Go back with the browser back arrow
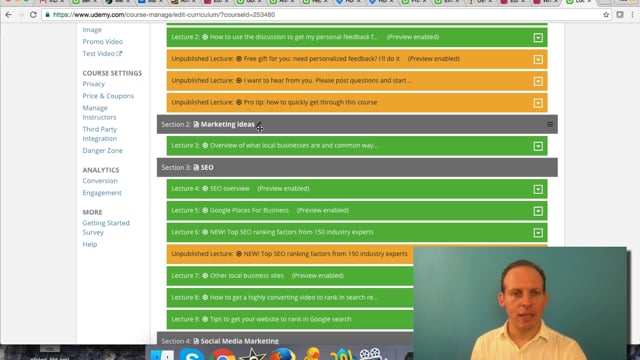This screenshot has height=360, width=640. [9, 15]
